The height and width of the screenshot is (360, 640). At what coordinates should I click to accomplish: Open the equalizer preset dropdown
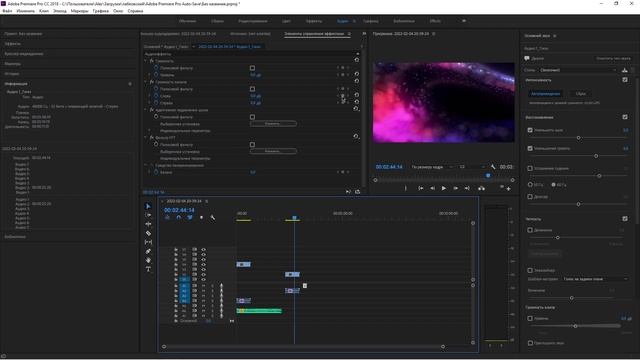(595, 279)
